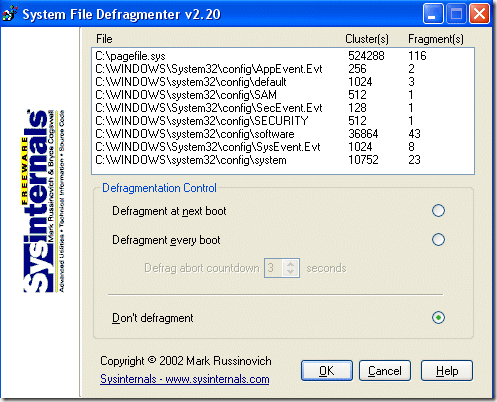Click the Cluster(s) column header

point(367,39)
